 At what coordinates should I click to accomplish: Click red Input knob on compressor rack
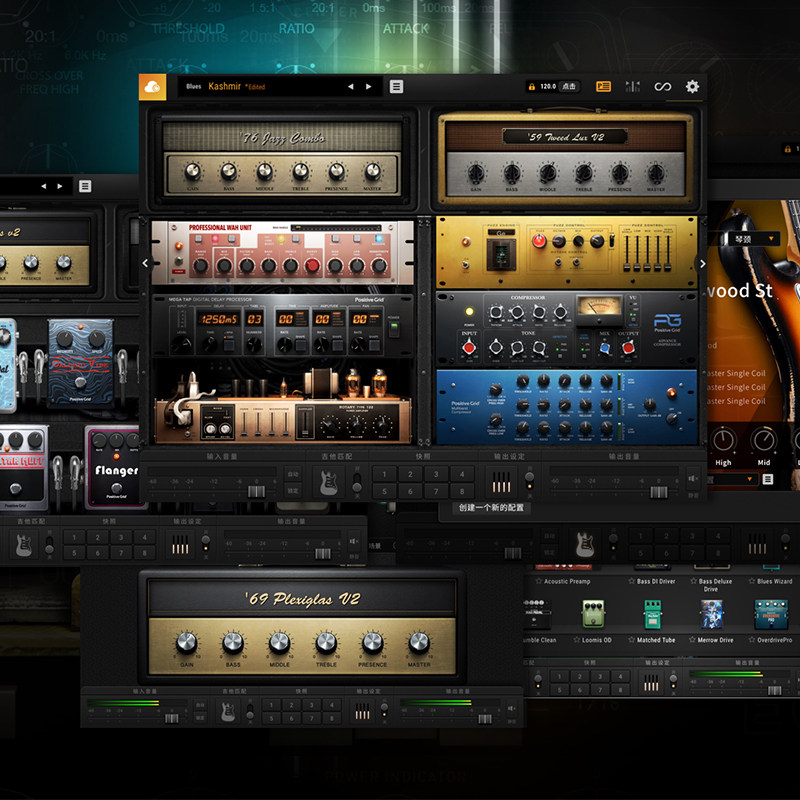[x=468, y=348]
